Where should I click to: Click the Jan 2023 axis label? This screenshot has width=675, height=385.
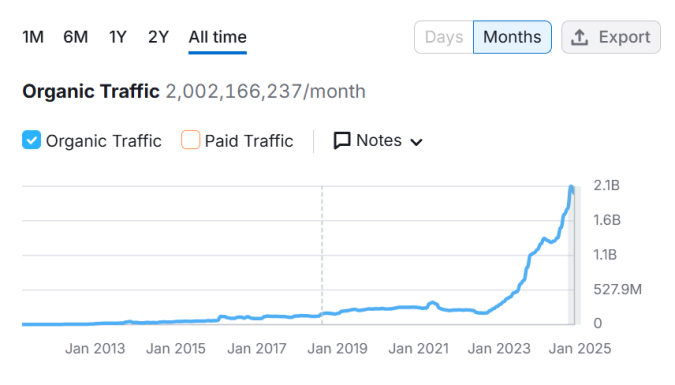tap(499, 348)
